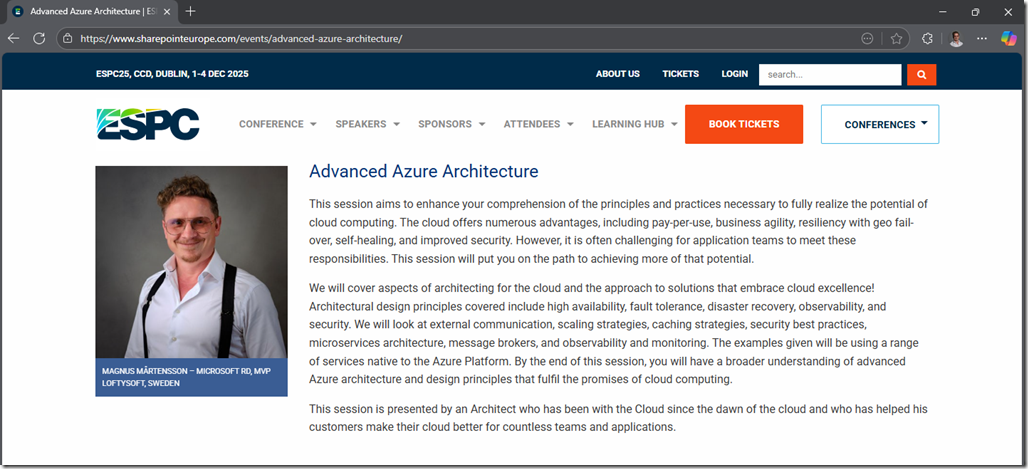Image resolution: width=1028 pixels, height=469 pixels.
Task: Open the CONFERENCES dropdown button
Action: 880,124
